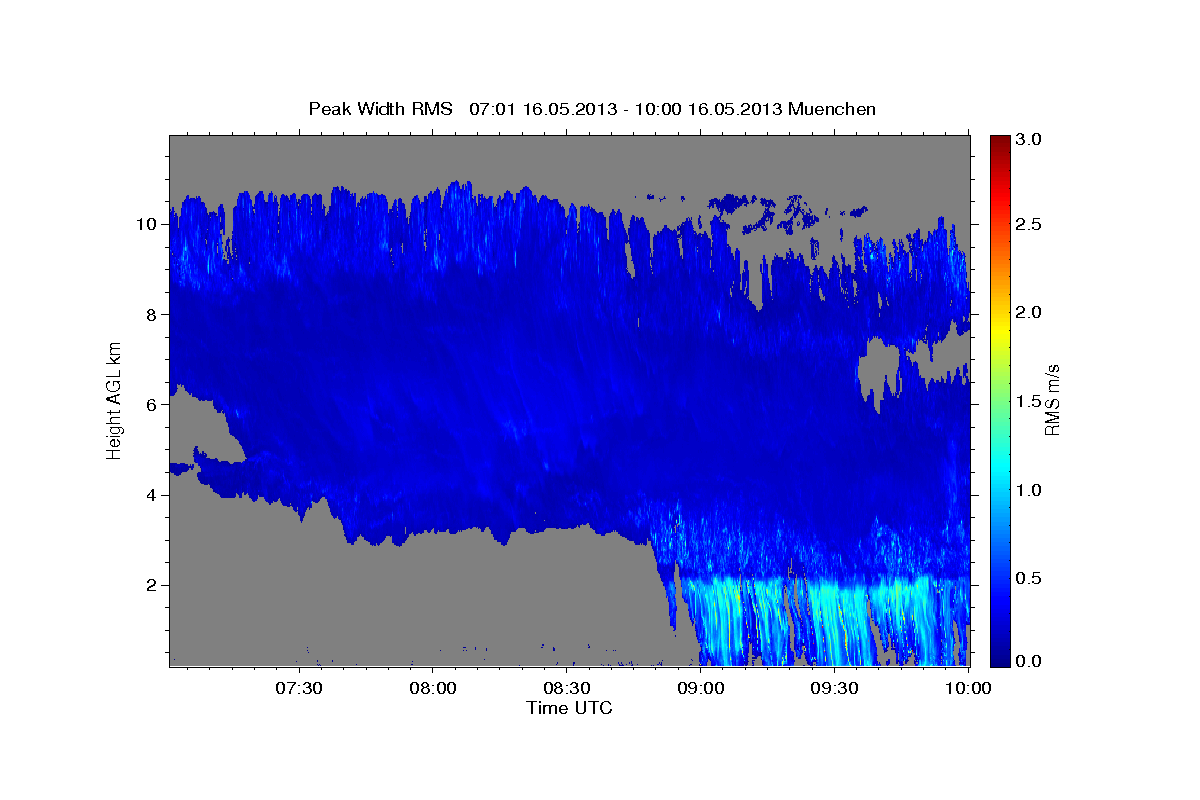Screen dimensions: 1200x800
Task: Click the colorbar label '2.5'
Action: click(x=1029, y=225)
